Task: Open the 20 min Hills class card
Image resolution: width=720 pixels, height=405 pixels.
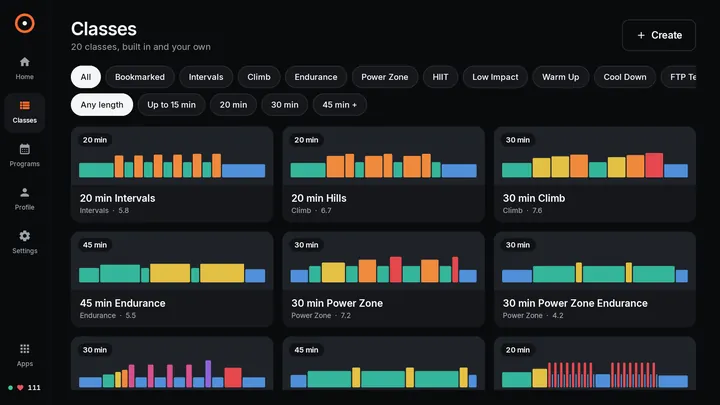Action: pyautogui.click(x=383, y=174)
